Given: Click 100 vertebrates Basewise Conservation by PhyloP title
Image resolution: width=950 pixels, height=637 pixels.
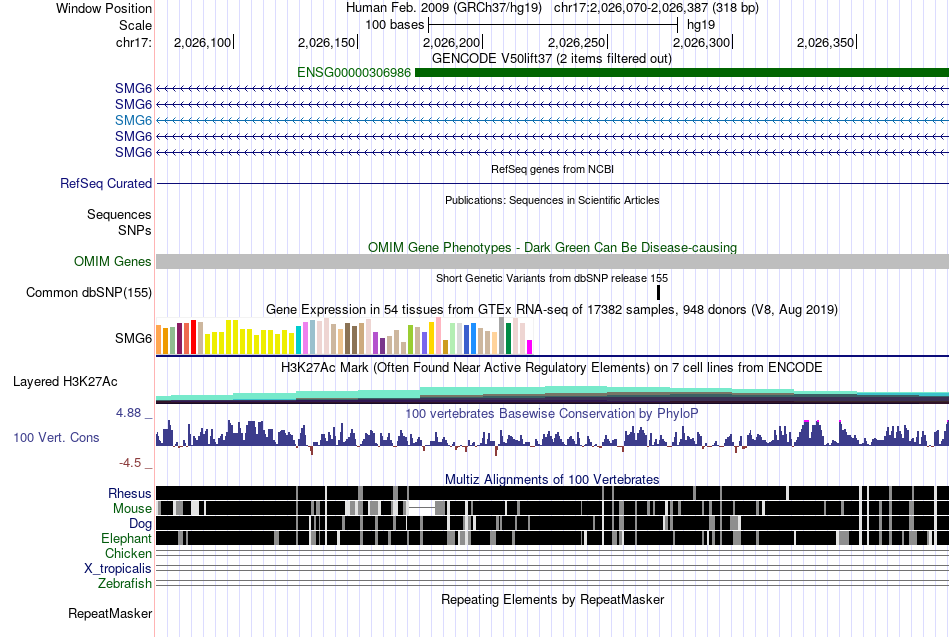Looking at the screenshot, I should click(552, 413).
